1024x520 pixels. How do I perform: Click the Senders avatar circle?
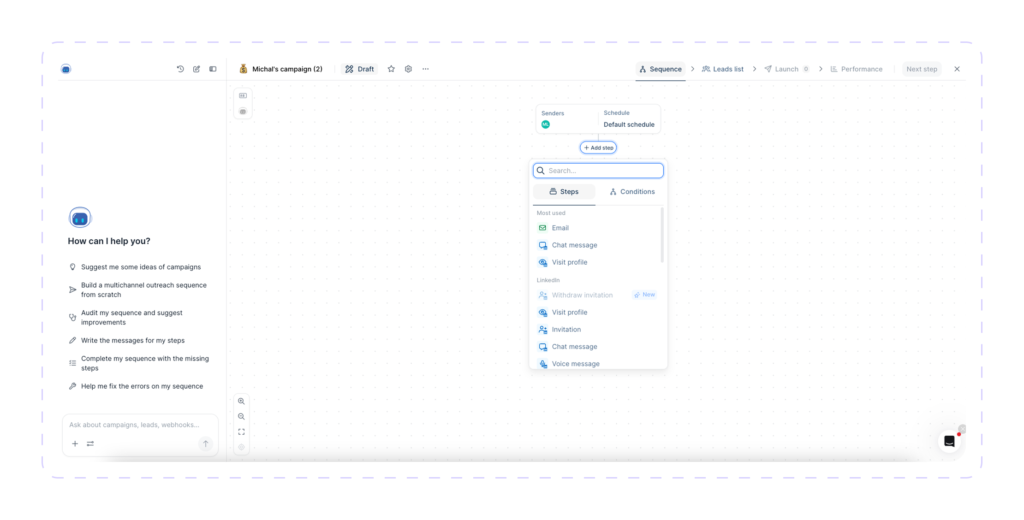click(x=545, y=124)
